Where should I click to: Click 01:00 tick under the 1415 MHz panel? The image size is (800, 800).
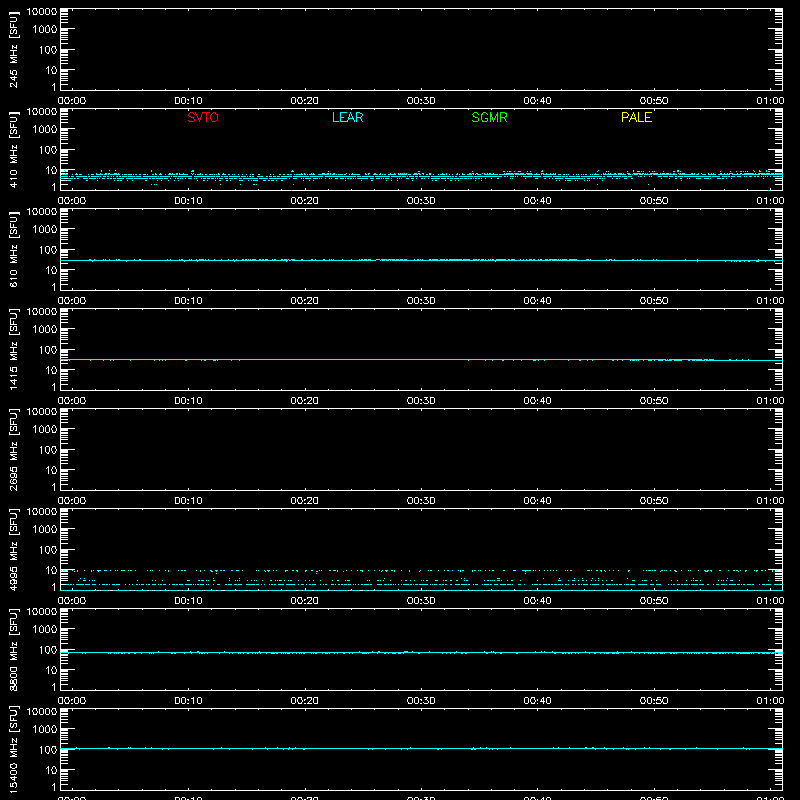[x=770, y=401]
